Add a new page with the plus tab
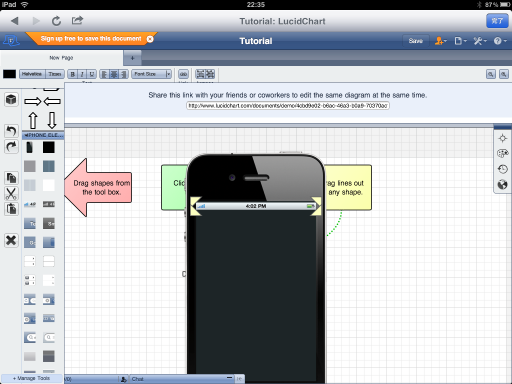 pyautogui.click(x=132, y=58)
